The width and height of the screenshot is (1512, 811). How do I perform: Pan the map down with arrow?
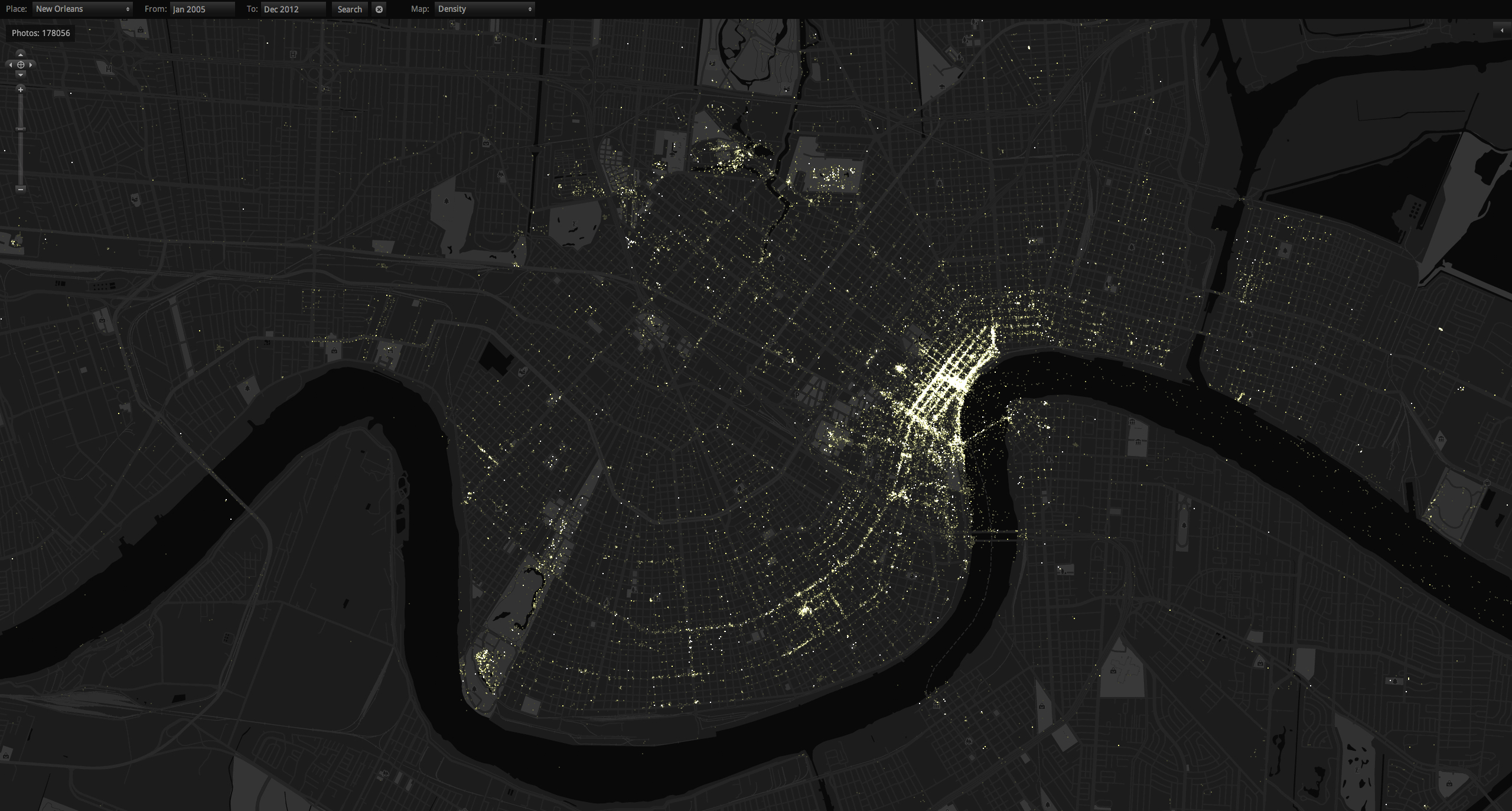point(21,75)
